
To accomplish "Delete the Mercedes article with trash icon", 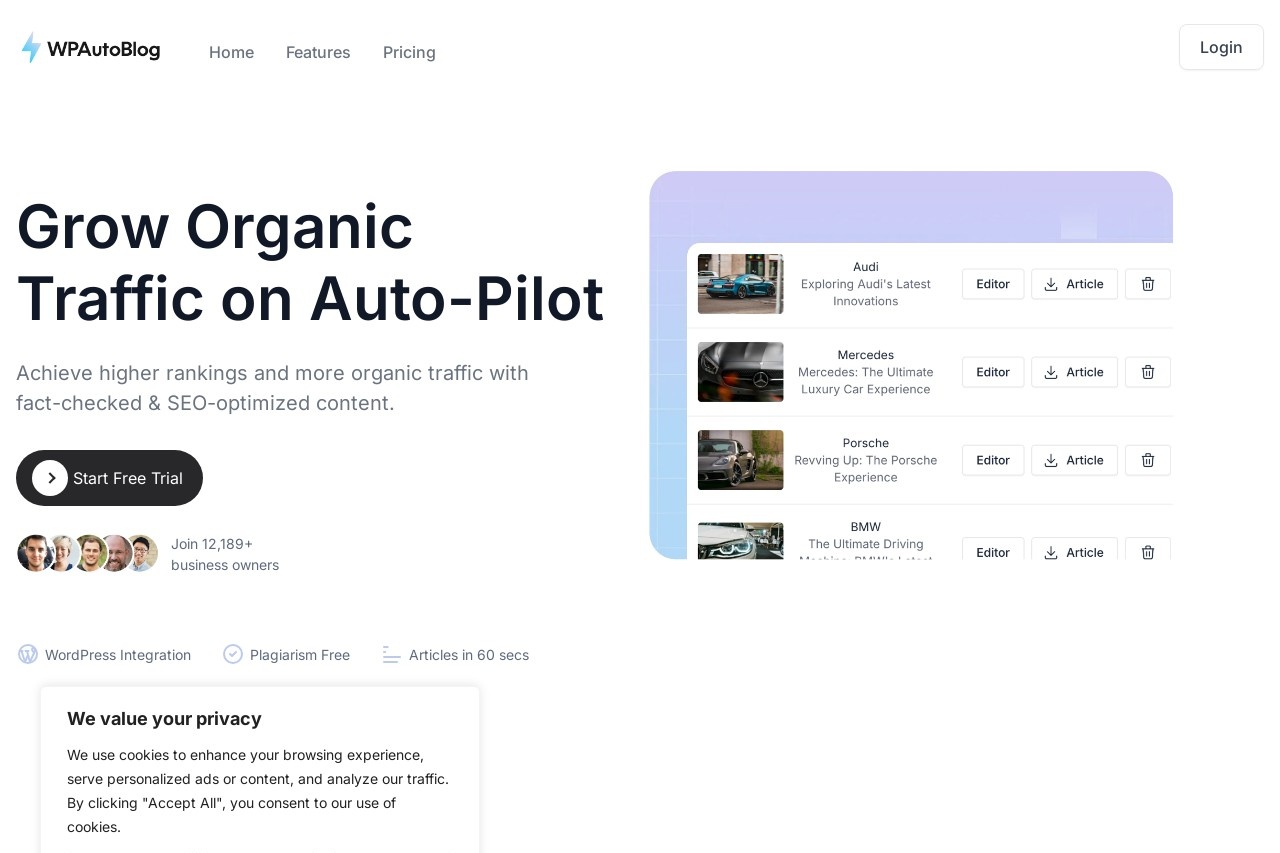I will coord(1148,372).
